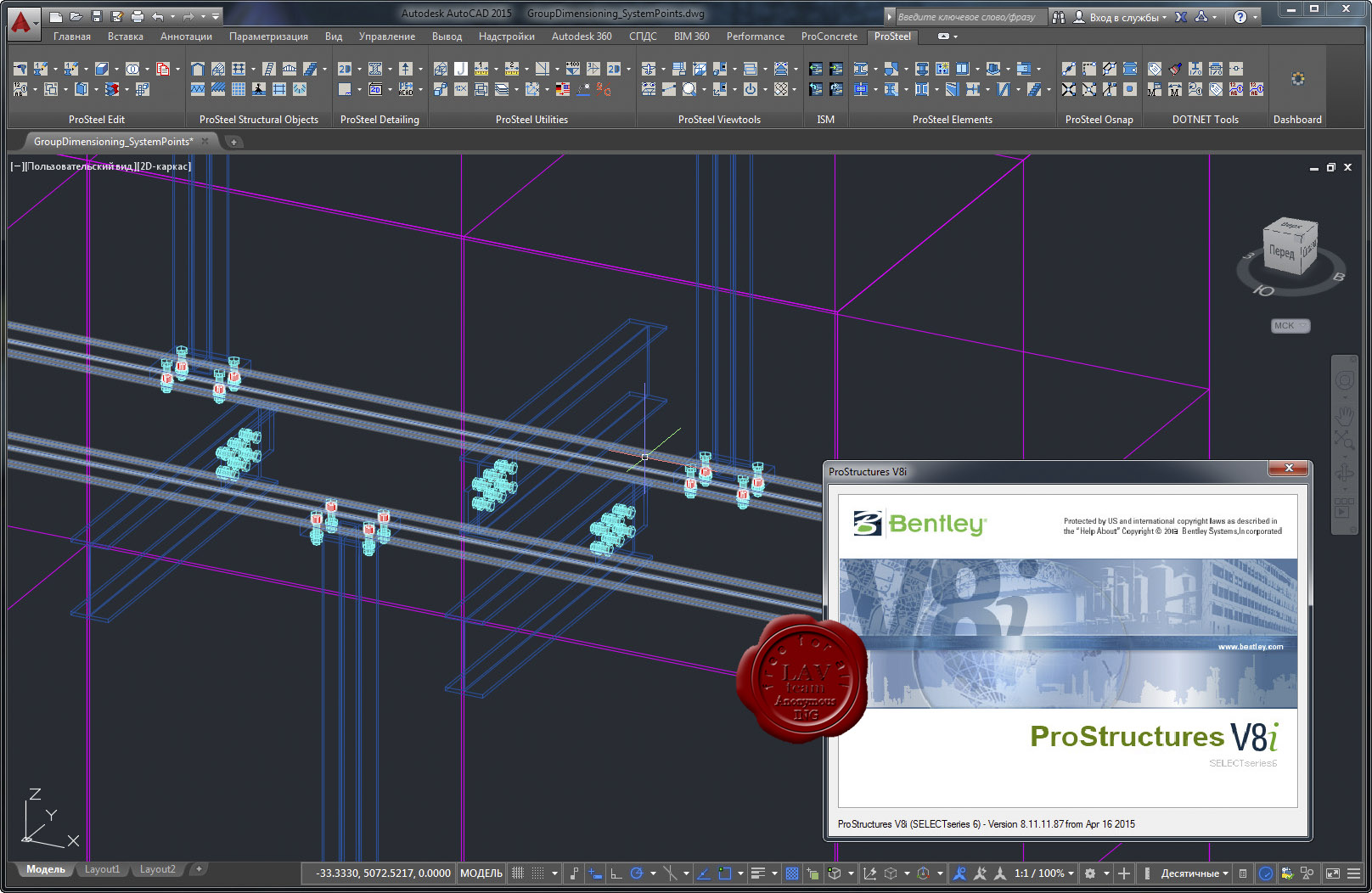Click the ACAD export icon in ProSteel Detailing
1372x893 pixels.
coord(406,89)
